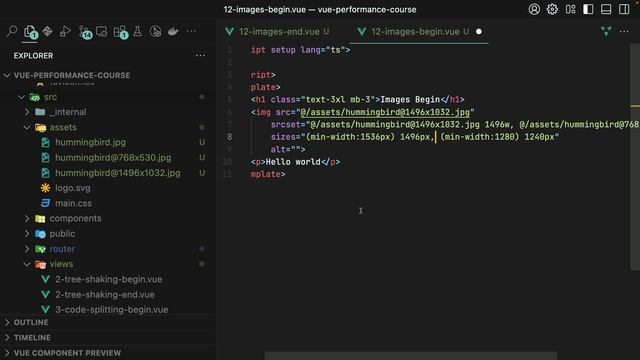Open Source Control with 14 changes

pyautogui.click(x=84, y=32)
